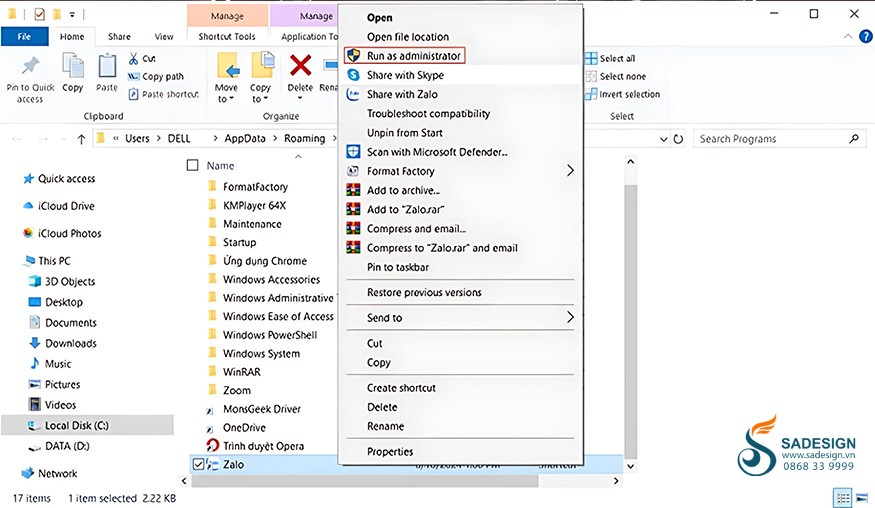The width and height of the screenshot is (875, 508).
Task: Click Invert selection in the ribbon
Action: tap(622, 94)
